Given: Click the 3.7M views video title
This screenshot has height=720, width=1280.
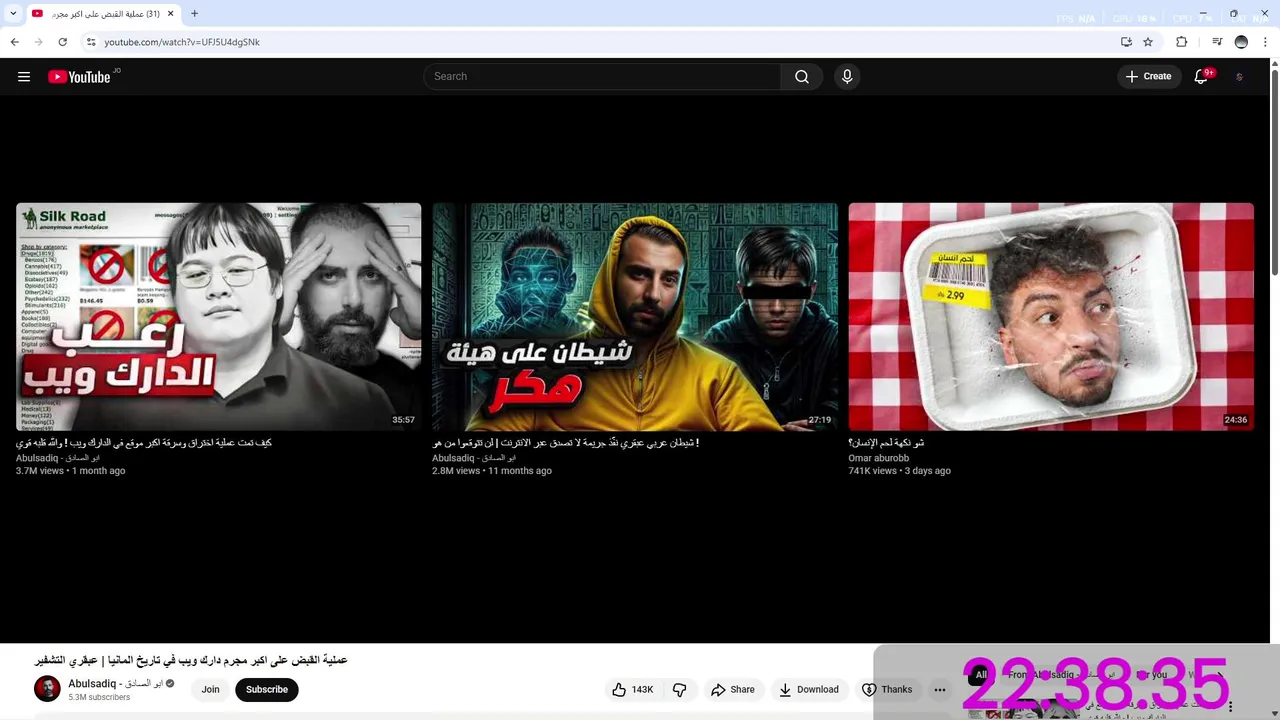Looking at the screenshot, I should [x=144, y=442].
